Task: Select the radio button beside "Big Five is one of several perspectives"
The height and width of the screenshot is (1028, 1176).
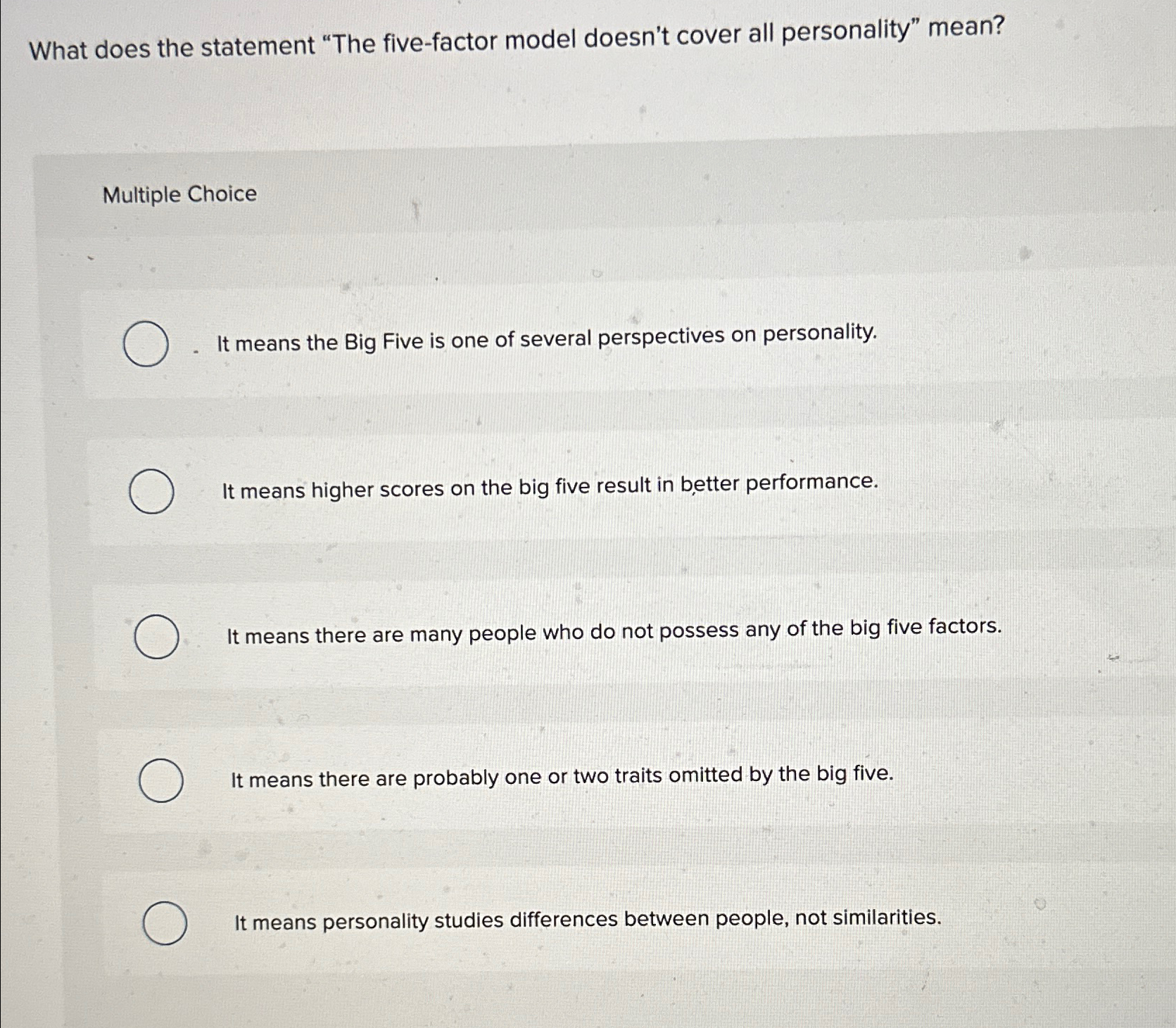Action: tap(144, 344)
